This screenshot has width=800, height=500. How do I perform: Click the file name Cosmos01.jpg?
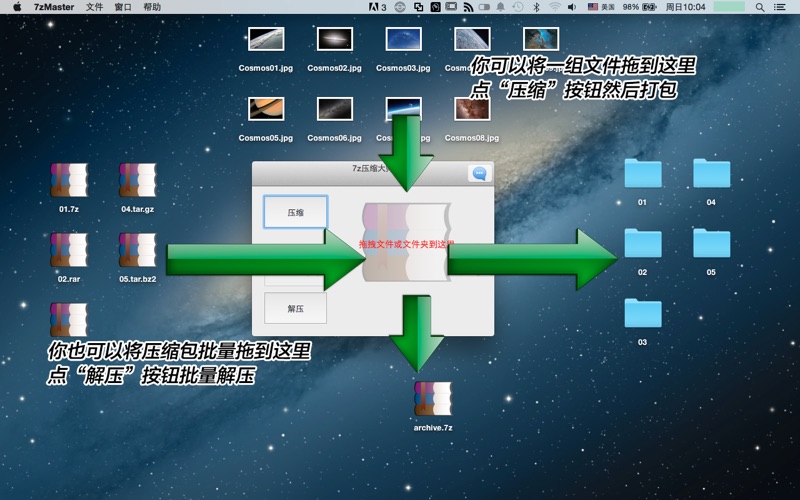266,68
